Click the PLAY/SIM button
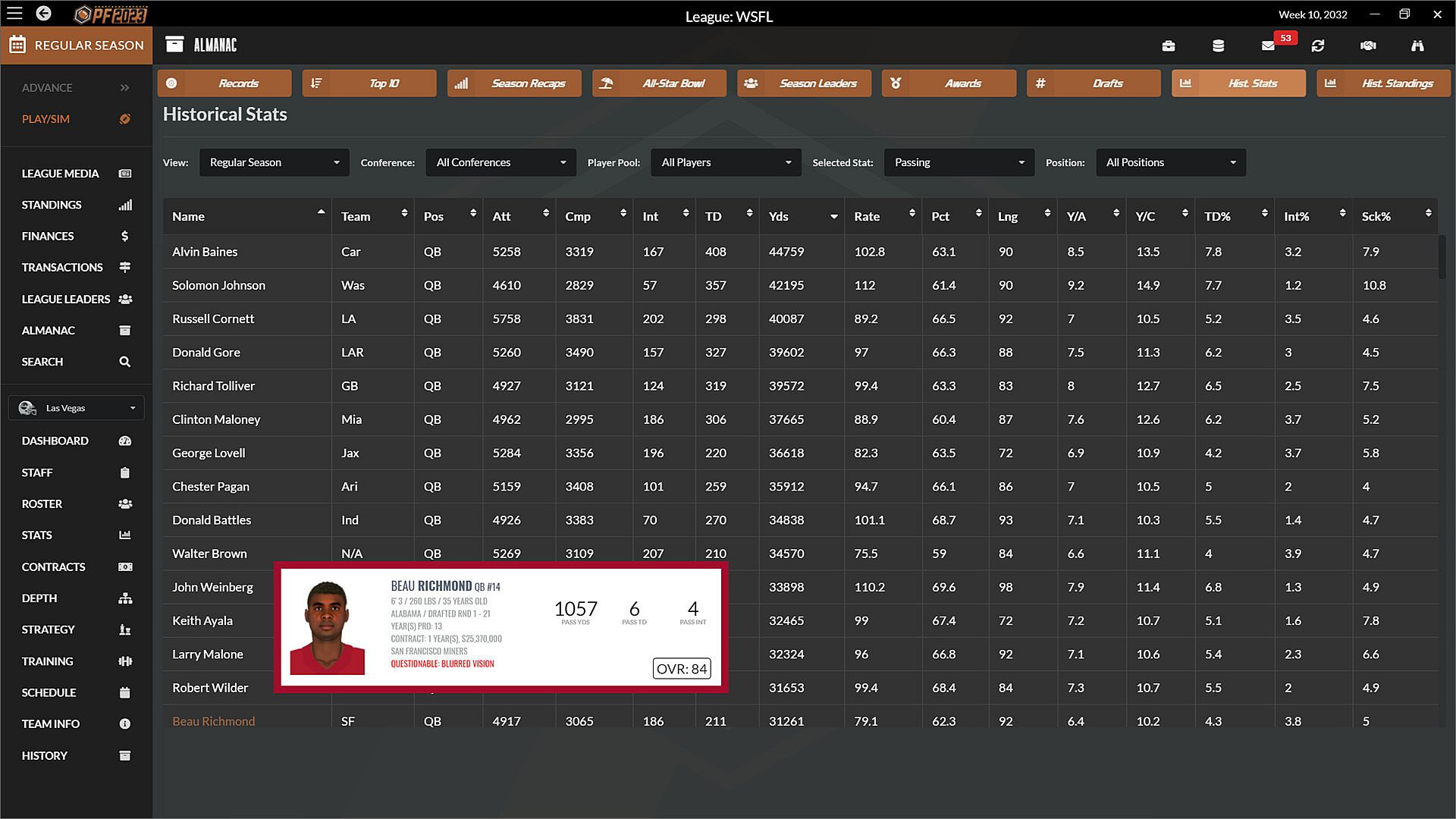The image size is (1456, 819). 76,119
